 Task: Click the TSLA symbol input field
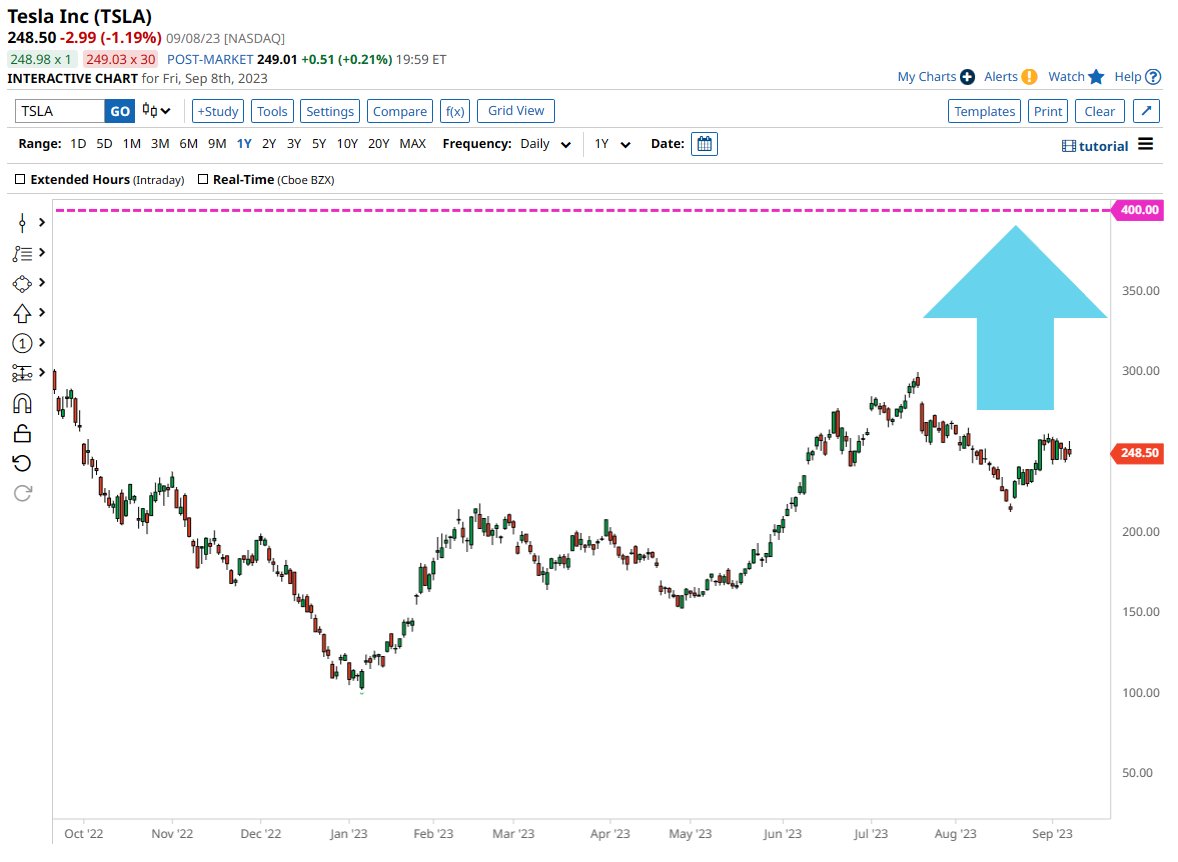(x=58, y=111)
